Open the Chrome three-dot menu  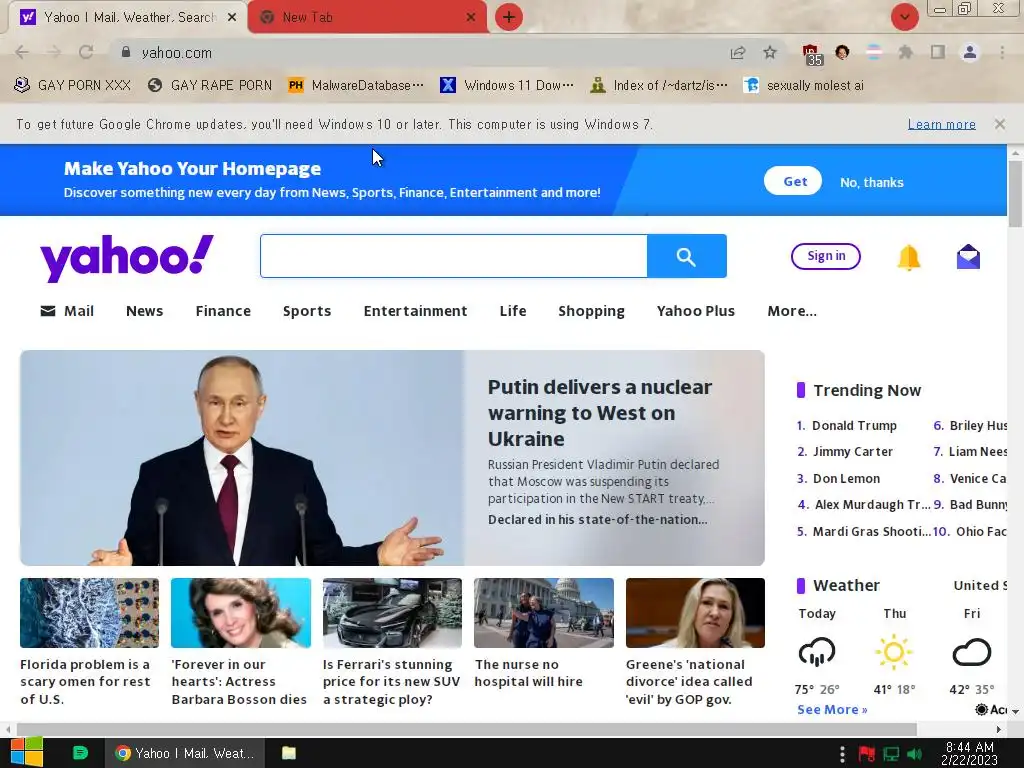click(1002, 53)
